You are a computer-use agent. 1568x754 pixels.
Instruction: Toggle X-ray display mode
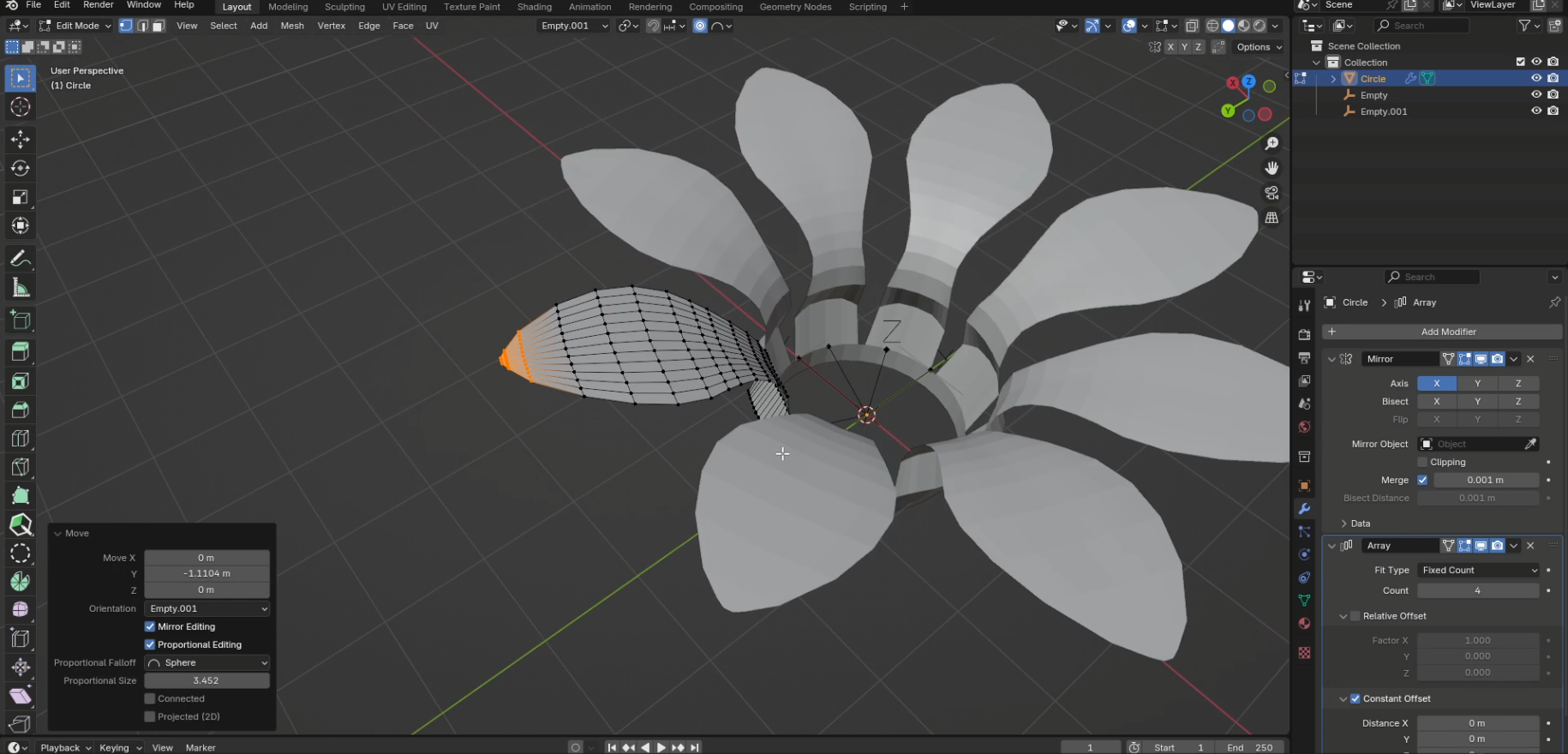[x=1192, y=26]
